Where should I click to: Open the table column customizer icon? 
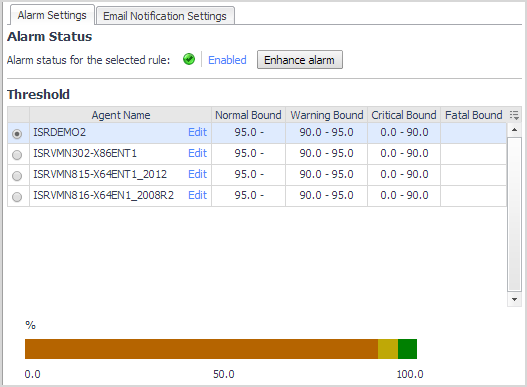(x=514, y=115)
